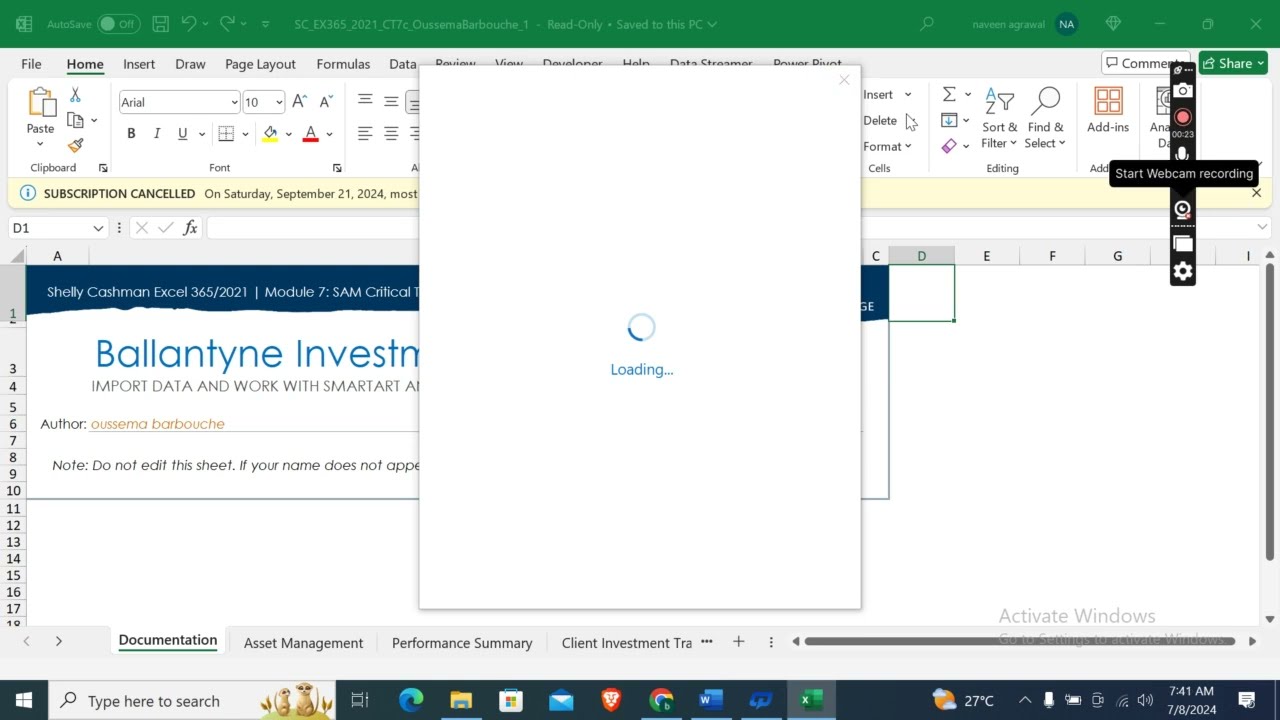This screenshot has width=1280, height=720.
Task: Click the AutoSum sigma icon
Action: tap(949, 94)
